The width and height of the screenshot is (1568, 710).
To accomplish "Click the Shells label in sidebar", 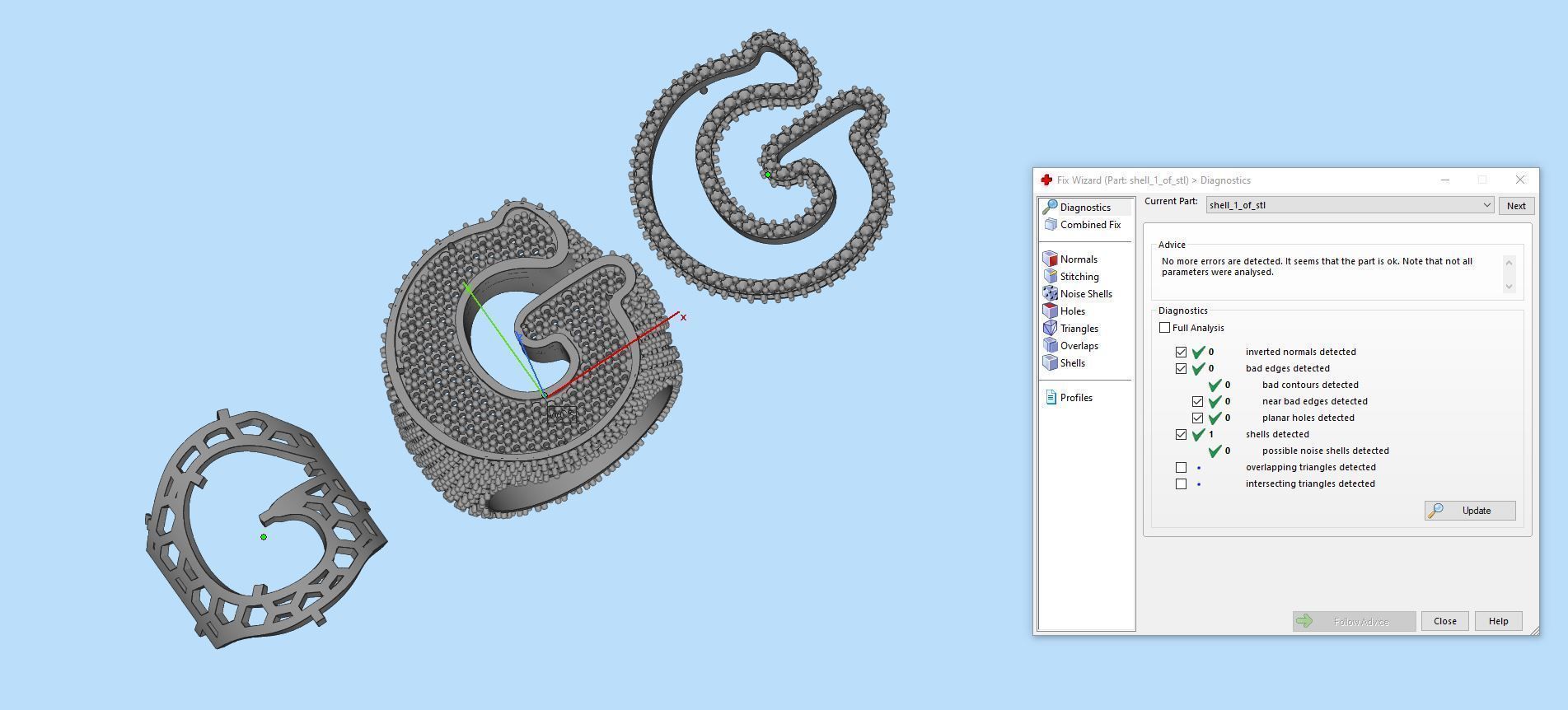I will pyautogui.click(x=1072, y=363).
